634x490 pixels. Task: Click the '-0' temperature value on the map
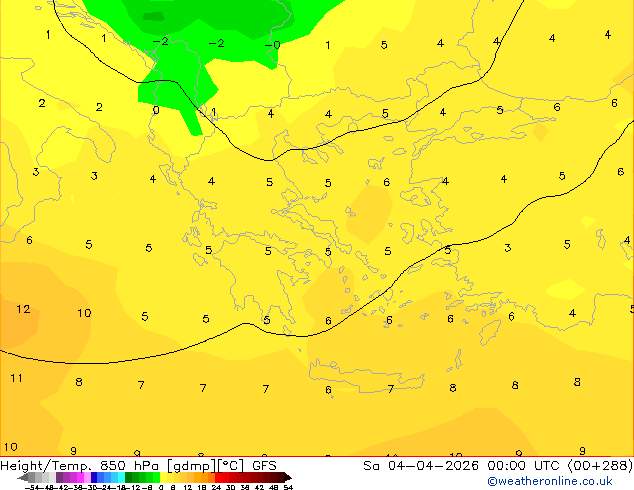273,44
